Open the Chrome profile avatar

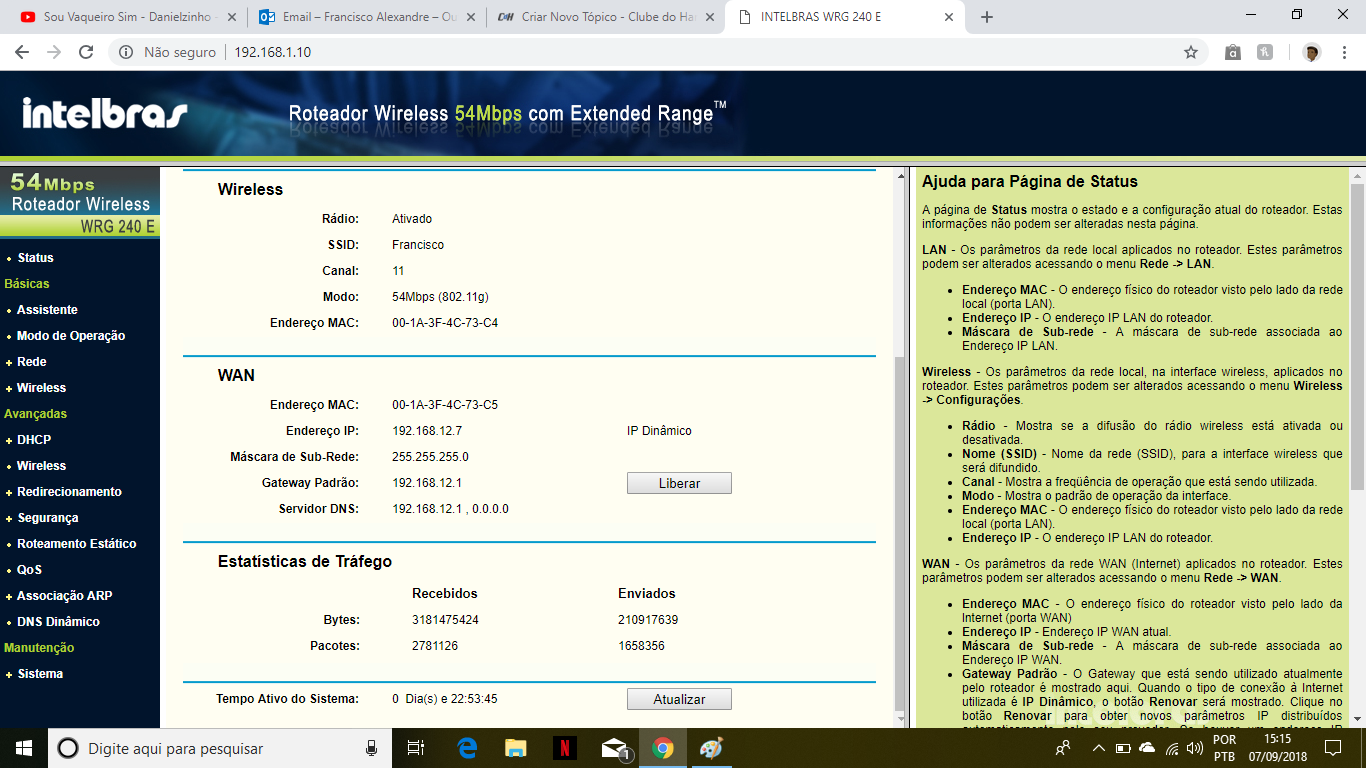click(x=1312, y=52)
